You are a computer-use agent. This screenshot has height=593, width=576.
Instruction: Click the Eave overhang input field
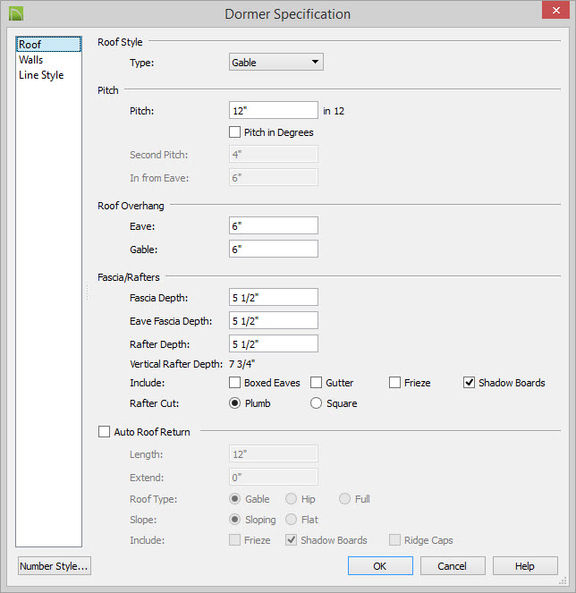273,226
